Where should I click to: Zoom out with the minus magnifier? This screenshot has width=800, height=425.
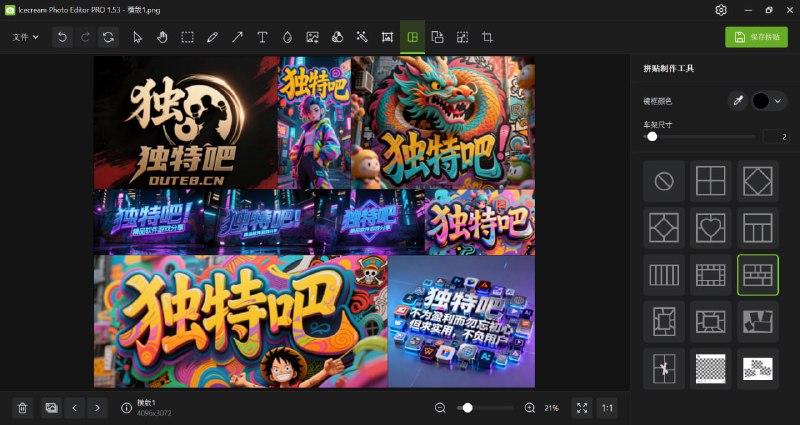[440, 408]
